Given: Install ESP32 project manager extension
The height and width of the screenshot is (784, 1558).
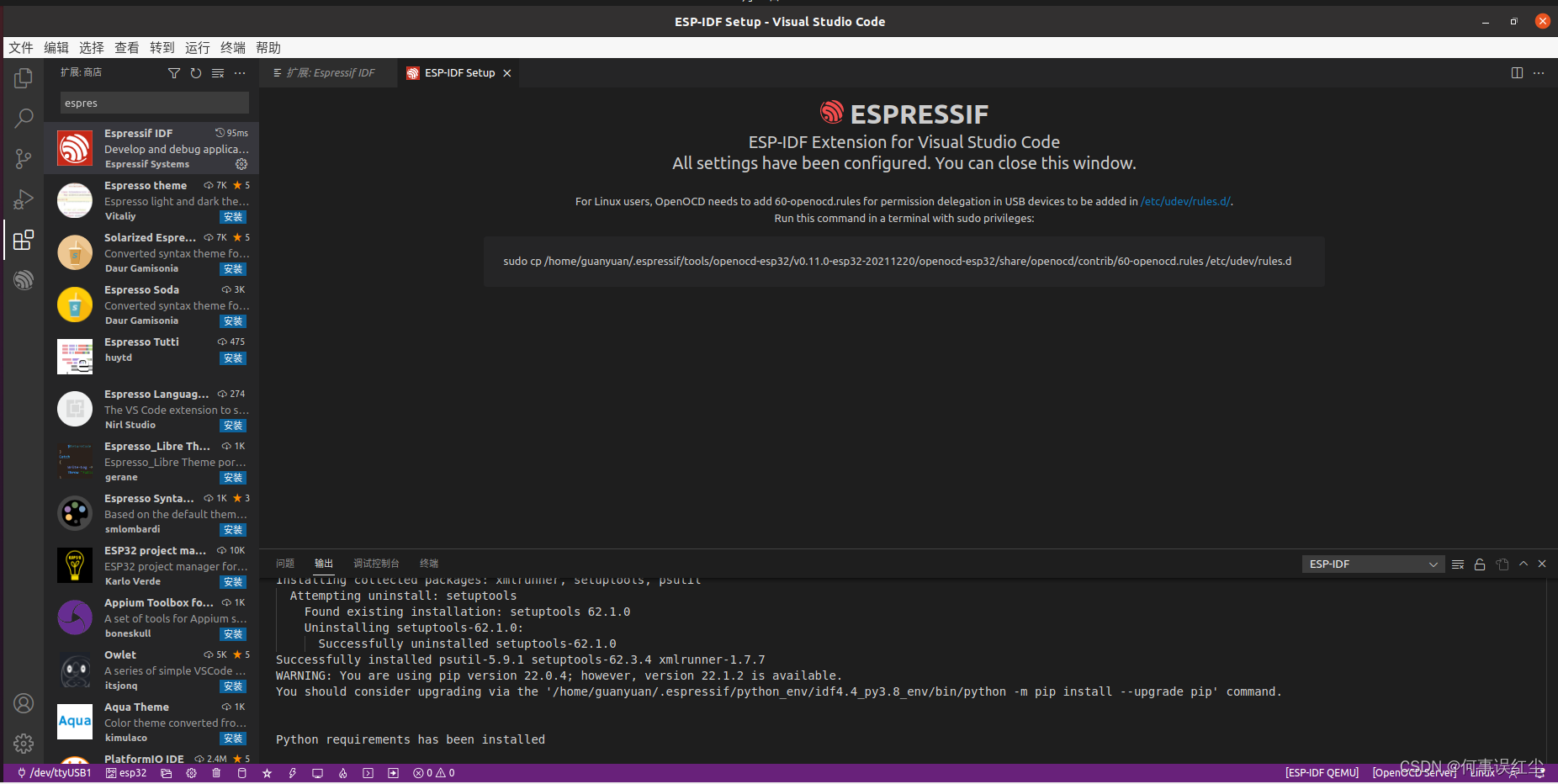Looking at the screenshot, I should tap(233, 582).
